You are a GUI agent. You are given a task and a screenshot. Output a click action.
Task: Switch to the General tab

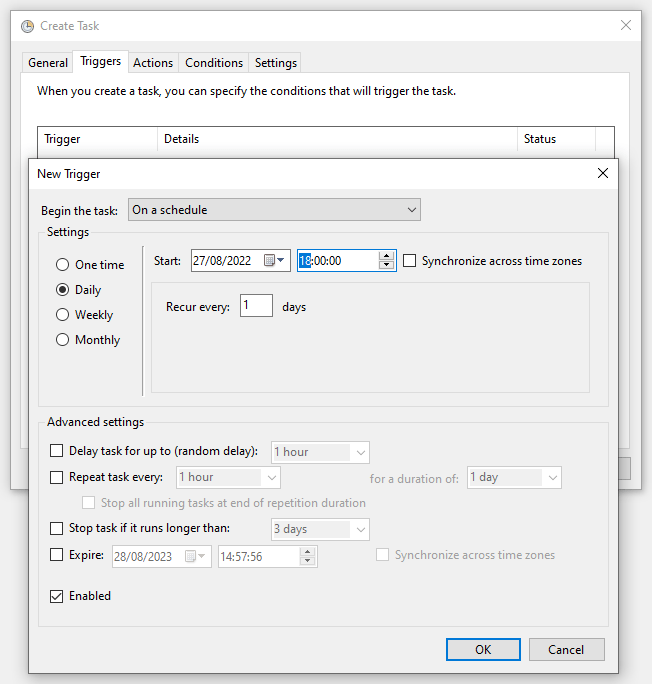[x=48, y=63]
